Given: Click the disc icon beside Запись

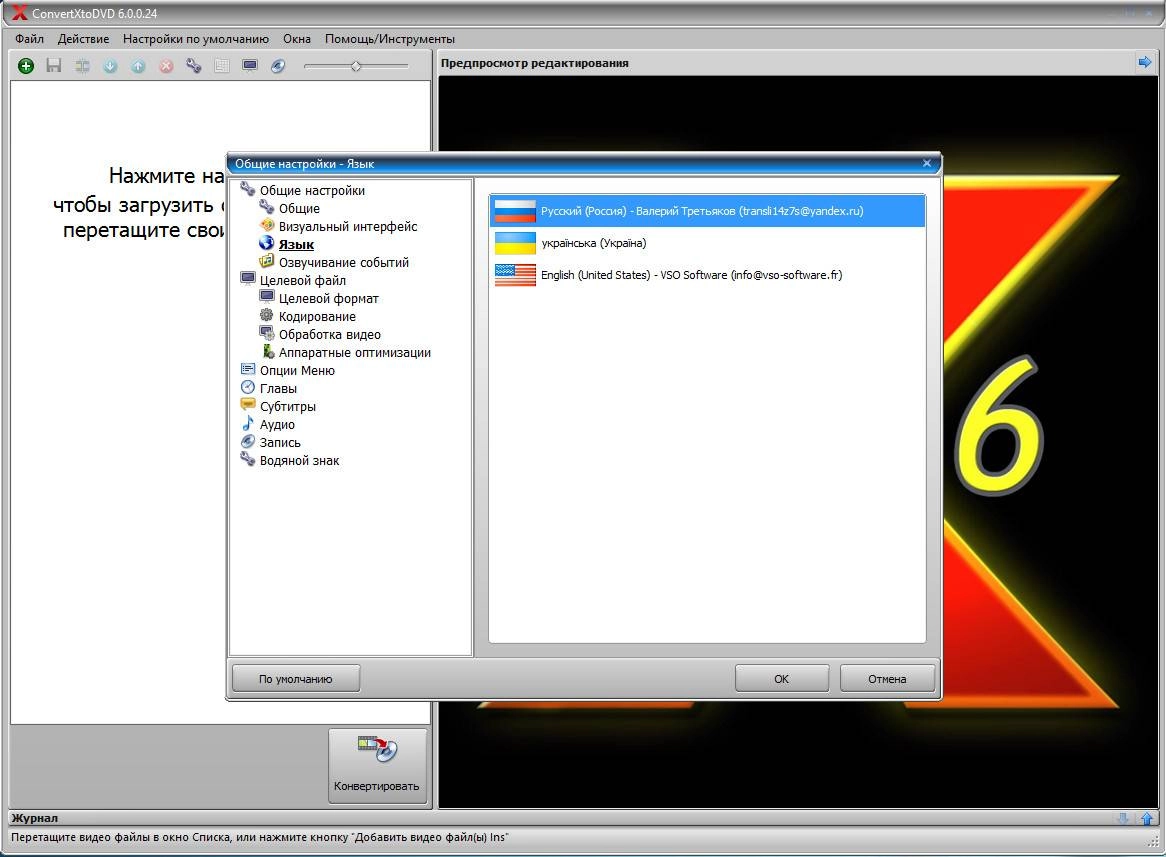Looking at the screenshot, I should [x=248, y=441].
